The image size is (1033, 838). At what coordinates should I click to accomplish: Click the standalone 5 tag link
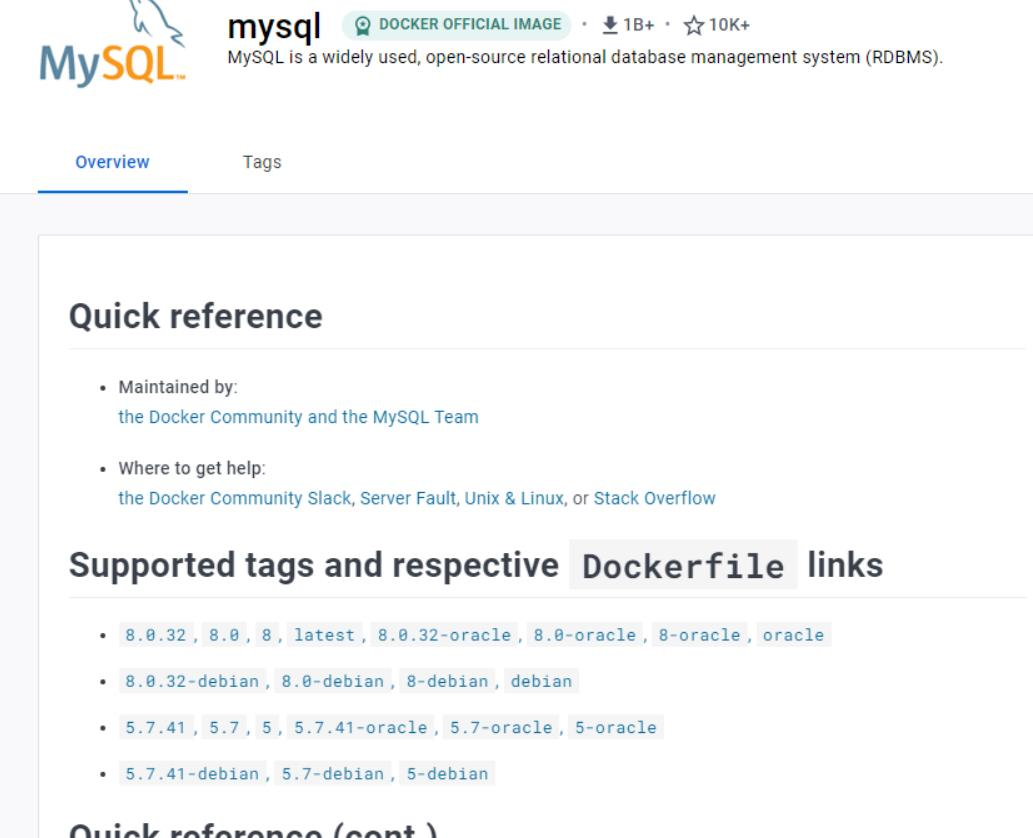266,727
